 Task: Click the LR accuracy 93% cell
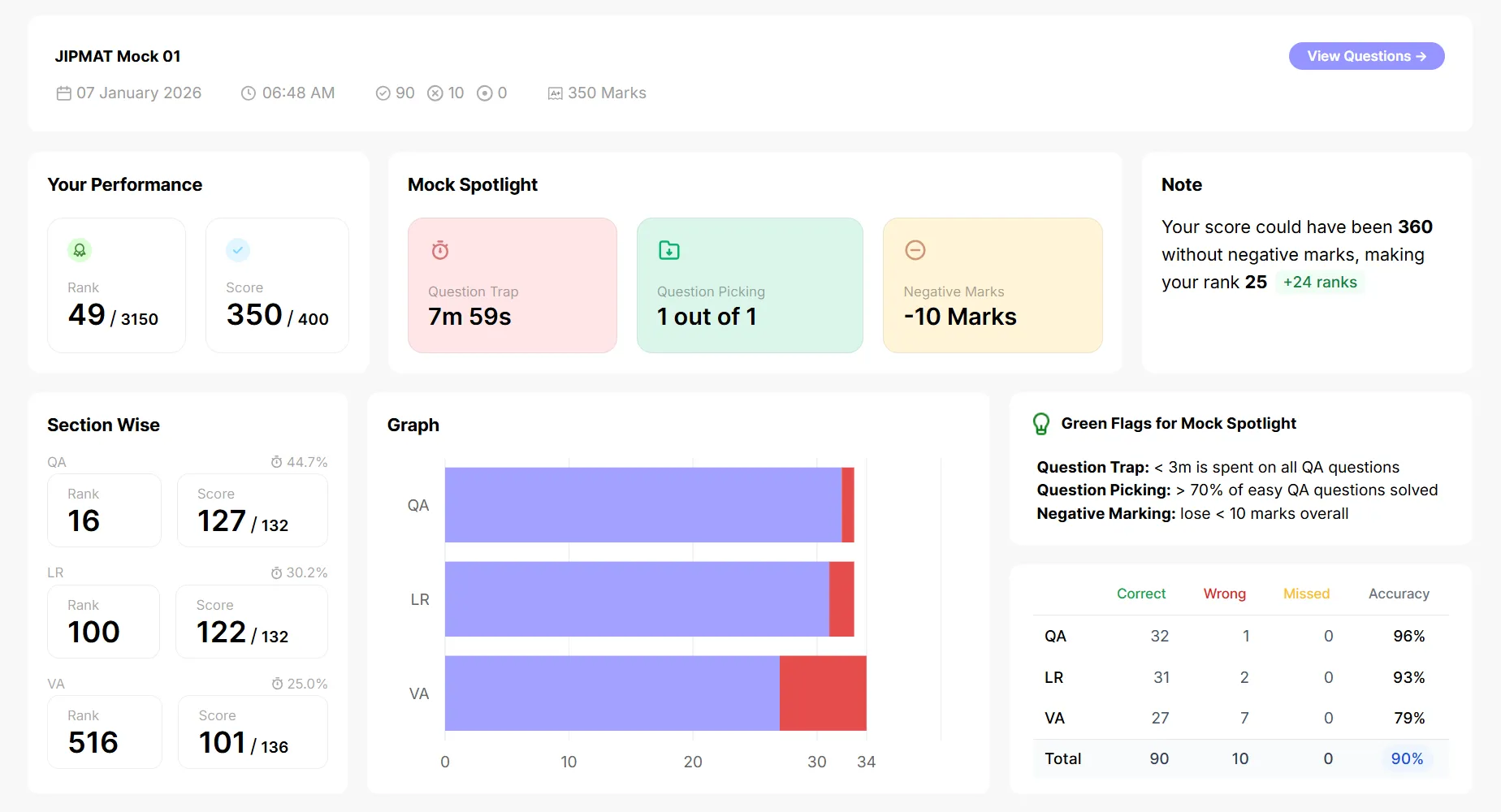(x=1409, y=677)
